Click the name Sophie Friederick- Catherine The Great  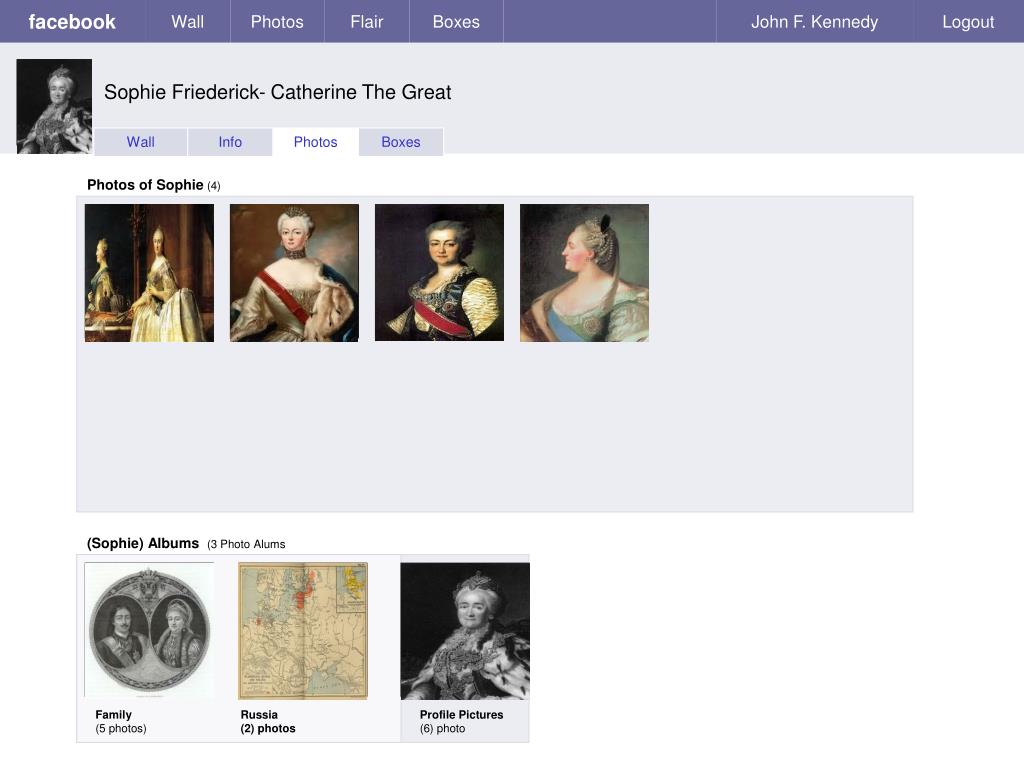[x=278, y=92]
